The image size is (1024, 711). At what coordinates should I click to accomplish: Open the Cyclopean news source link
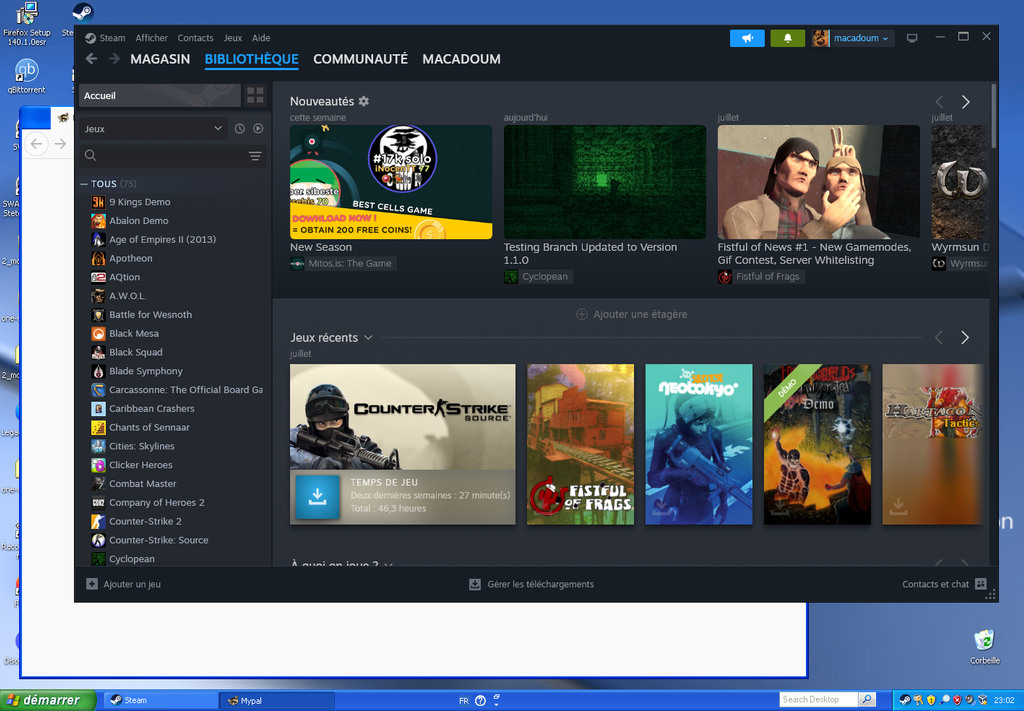click(538, 277)
